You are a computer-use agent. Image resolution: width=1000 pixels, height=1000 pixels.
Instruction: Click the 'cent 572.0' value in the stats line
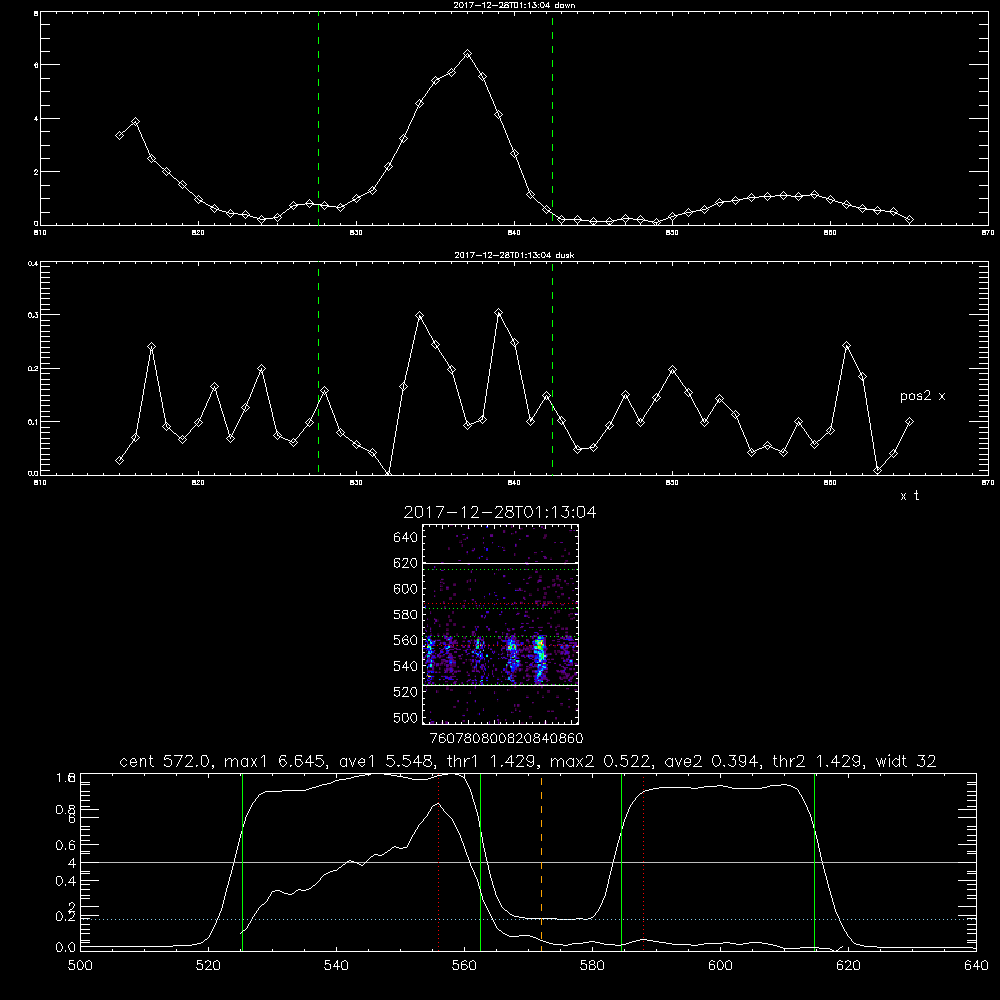point(166,761)
